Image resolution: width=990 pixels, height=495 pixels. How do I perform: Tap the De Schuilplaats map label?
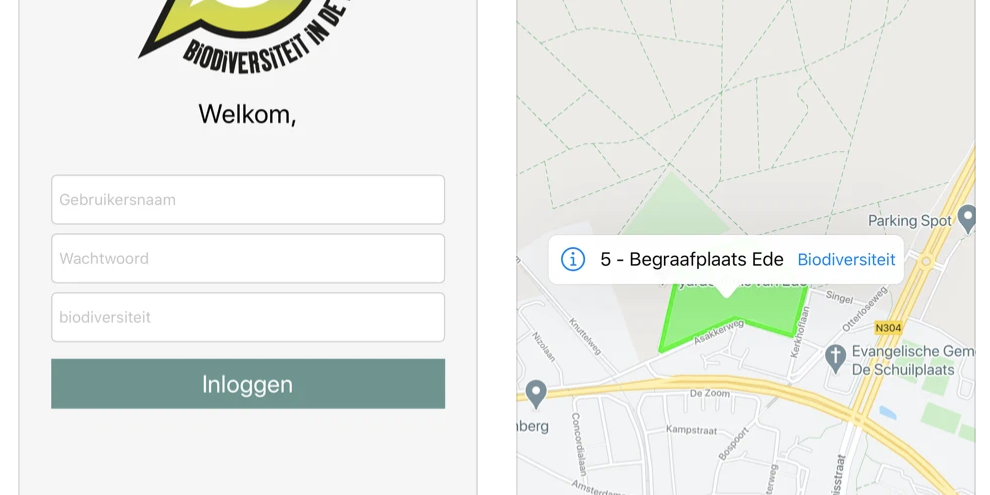click(902, 369)
